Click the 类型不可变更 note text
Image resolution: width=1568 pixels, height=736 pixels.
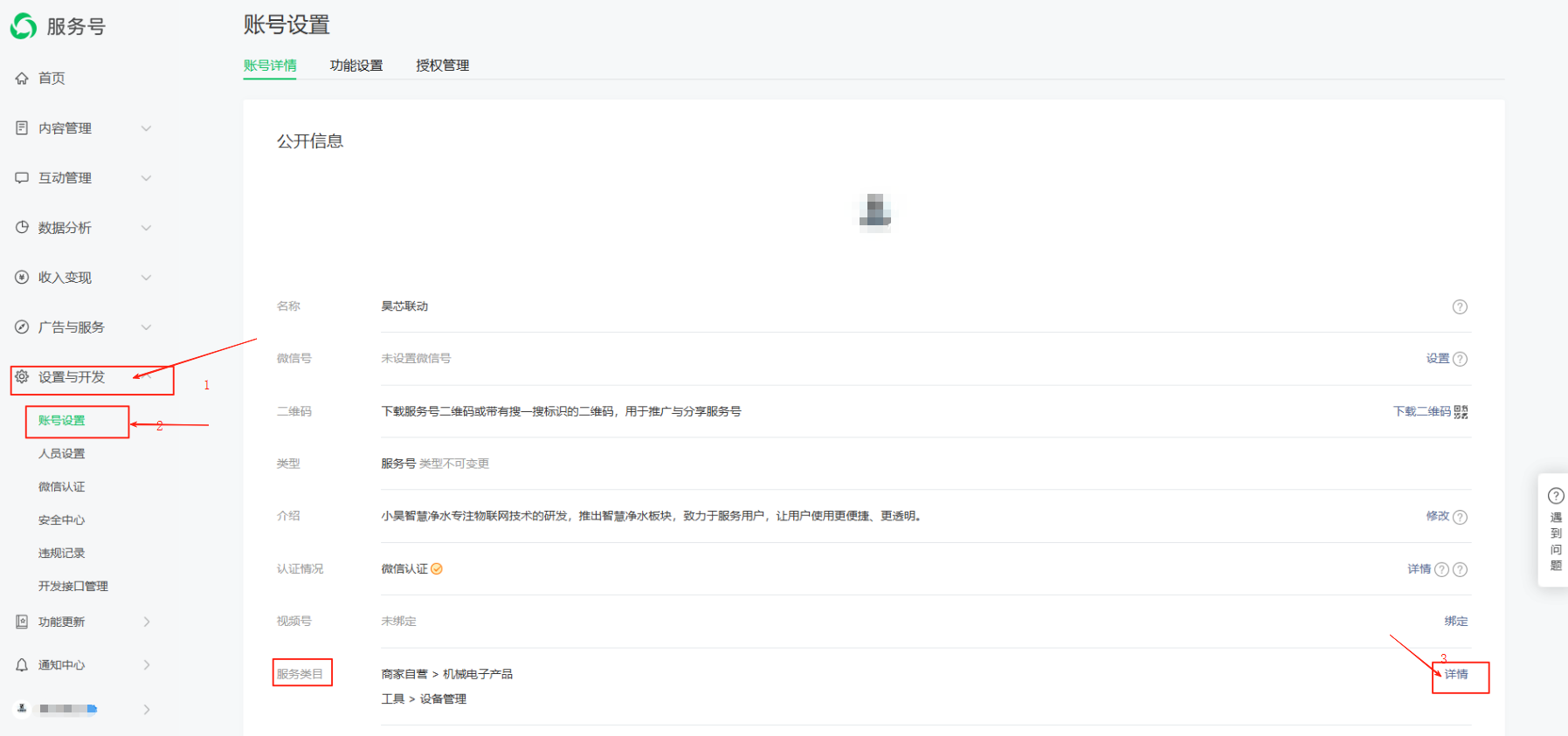click(454, 464)
